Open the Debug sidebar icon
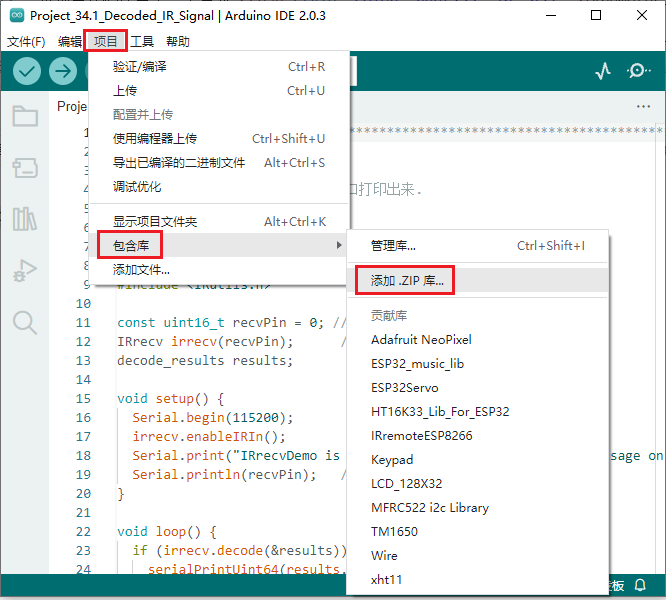 click(25, 270)
